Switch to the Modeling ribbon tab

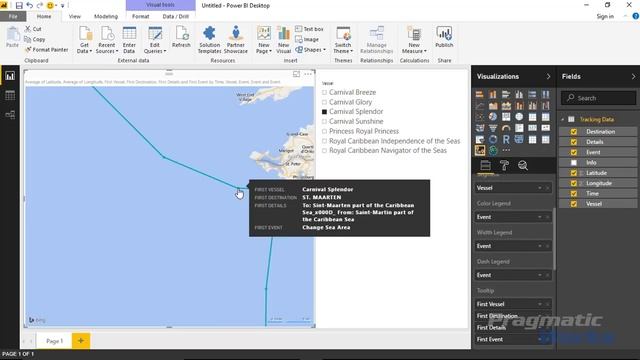[x=106, y=16]
